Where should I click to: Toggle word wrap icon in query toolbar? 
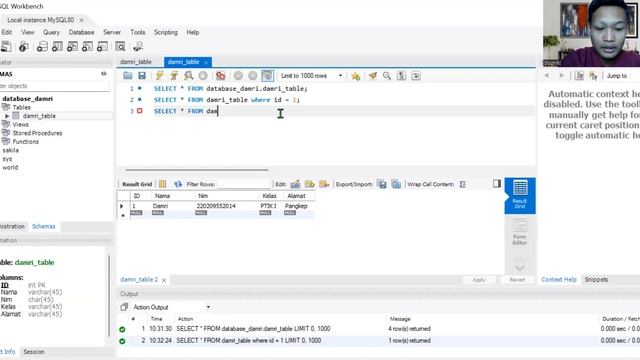[416, 76]
